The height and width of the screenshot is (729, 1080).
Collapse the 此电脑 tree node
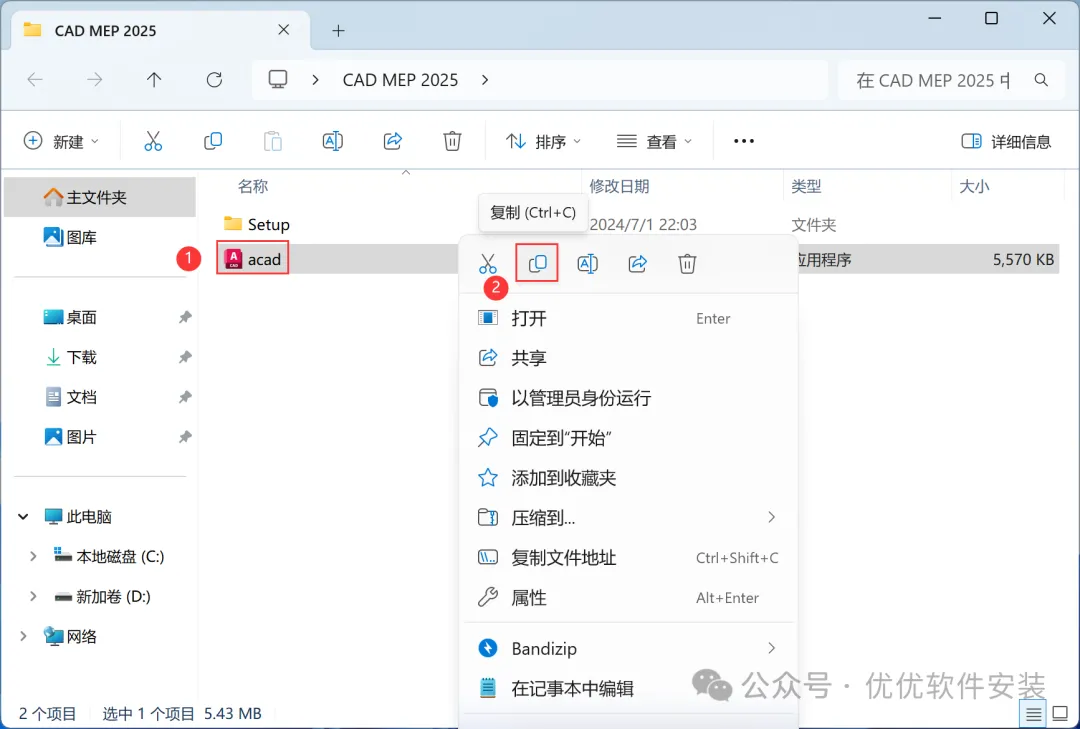pos(23,516)
